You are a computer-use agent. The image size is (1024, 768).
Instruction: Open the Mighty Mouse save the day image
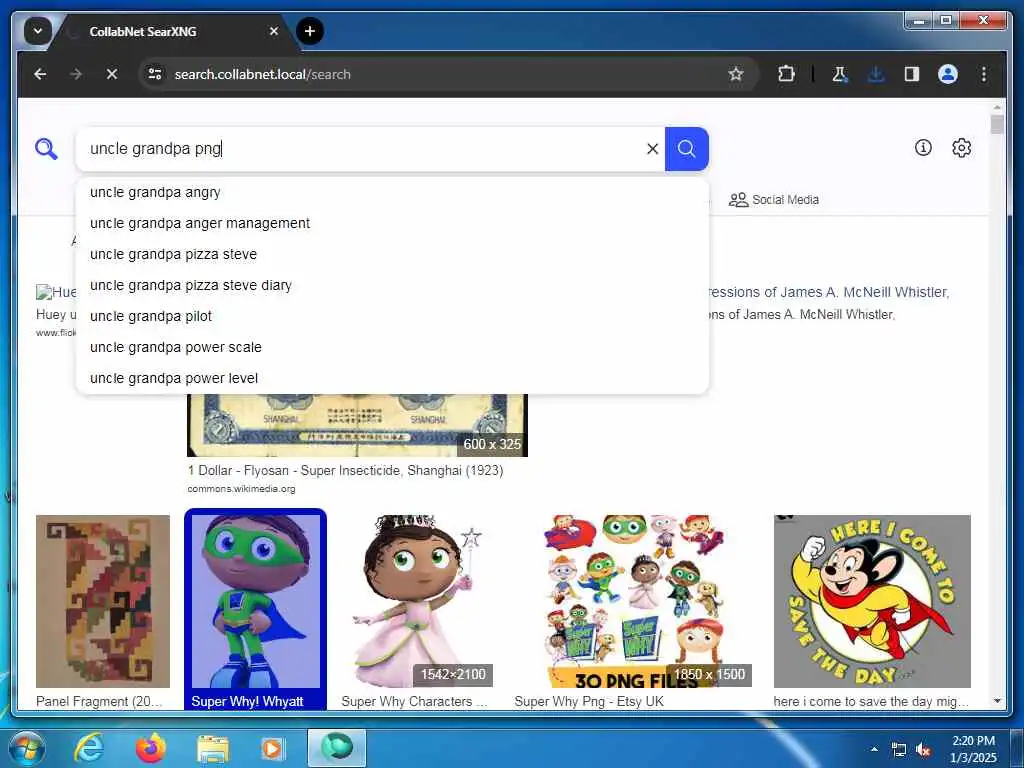tap(872, 601)
